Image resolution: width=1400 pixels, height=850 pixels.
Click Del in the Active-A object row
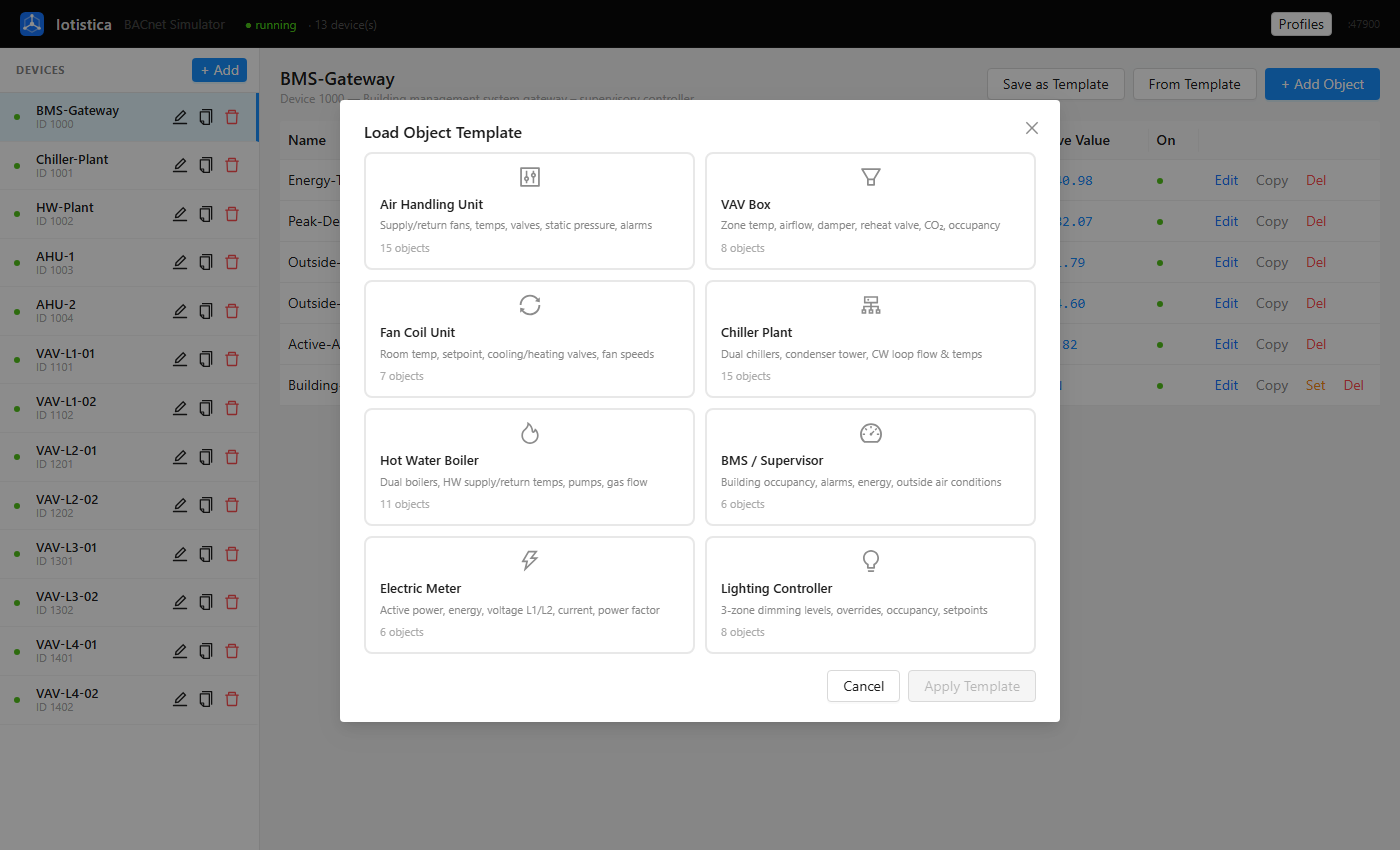1316,344
